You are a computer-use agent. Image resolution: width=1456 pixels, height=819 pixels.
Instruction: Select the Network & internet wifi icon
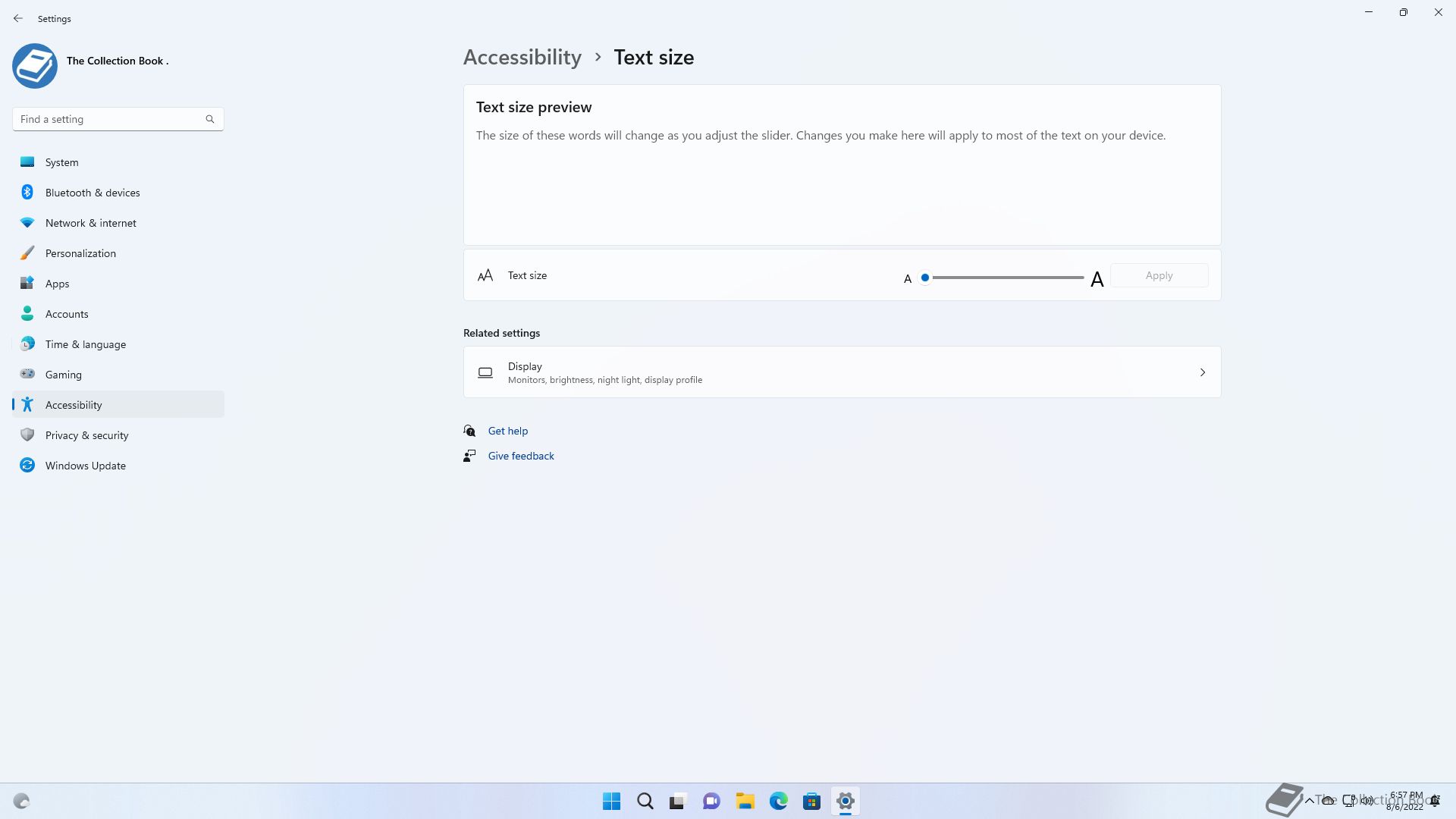tap(27, 222)
